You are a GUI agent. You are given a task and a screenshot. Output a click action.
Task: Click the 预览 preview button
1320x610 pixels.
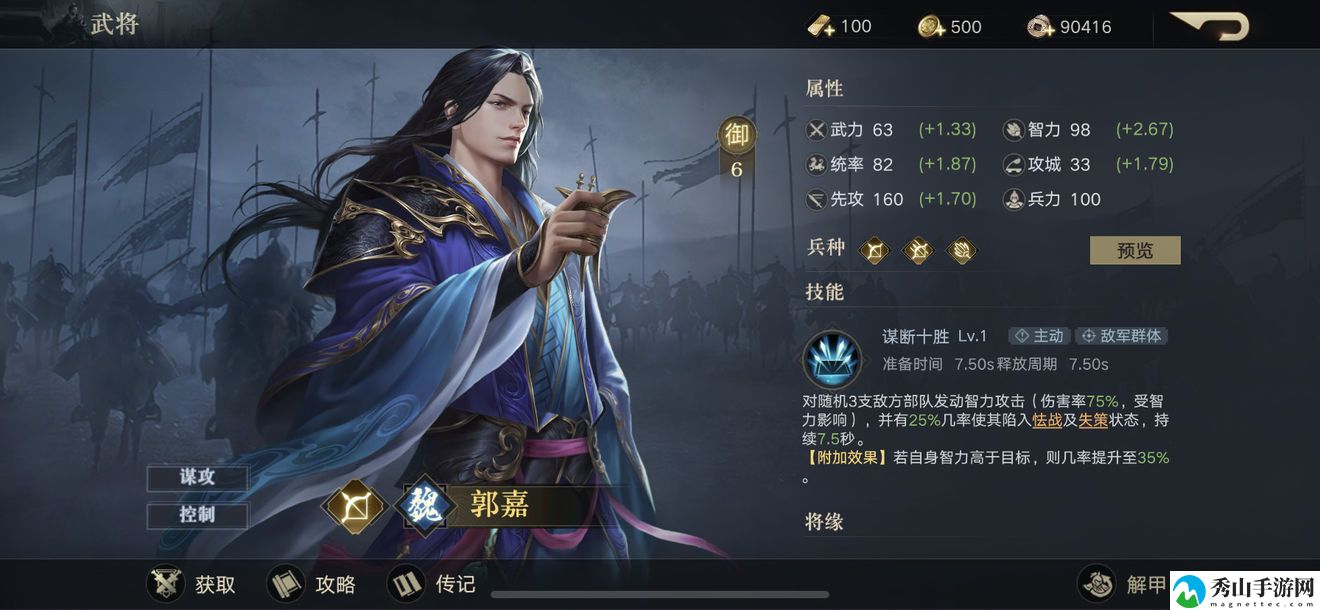click(x=1135, y=250)
